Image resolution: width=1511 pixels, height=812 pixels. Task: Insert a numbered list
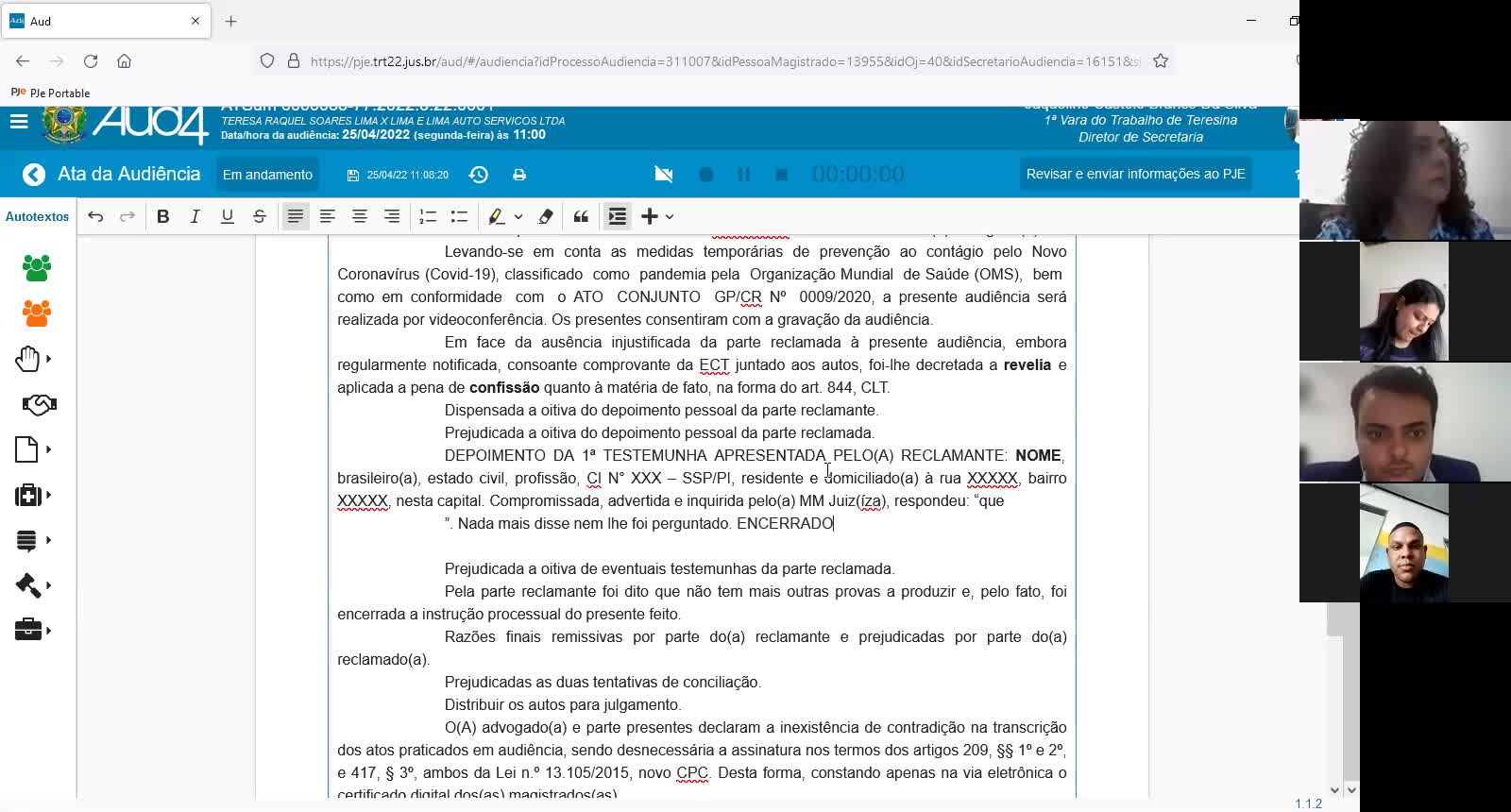[x=428, y=216]
